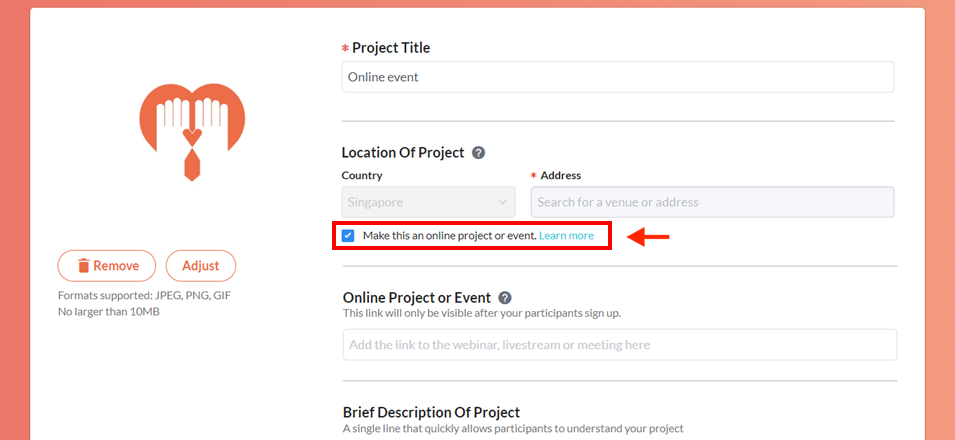The height and width of the screenshot is (440, 955).
Task: Click the Online Project or Event heading
Action: point(417,298)
